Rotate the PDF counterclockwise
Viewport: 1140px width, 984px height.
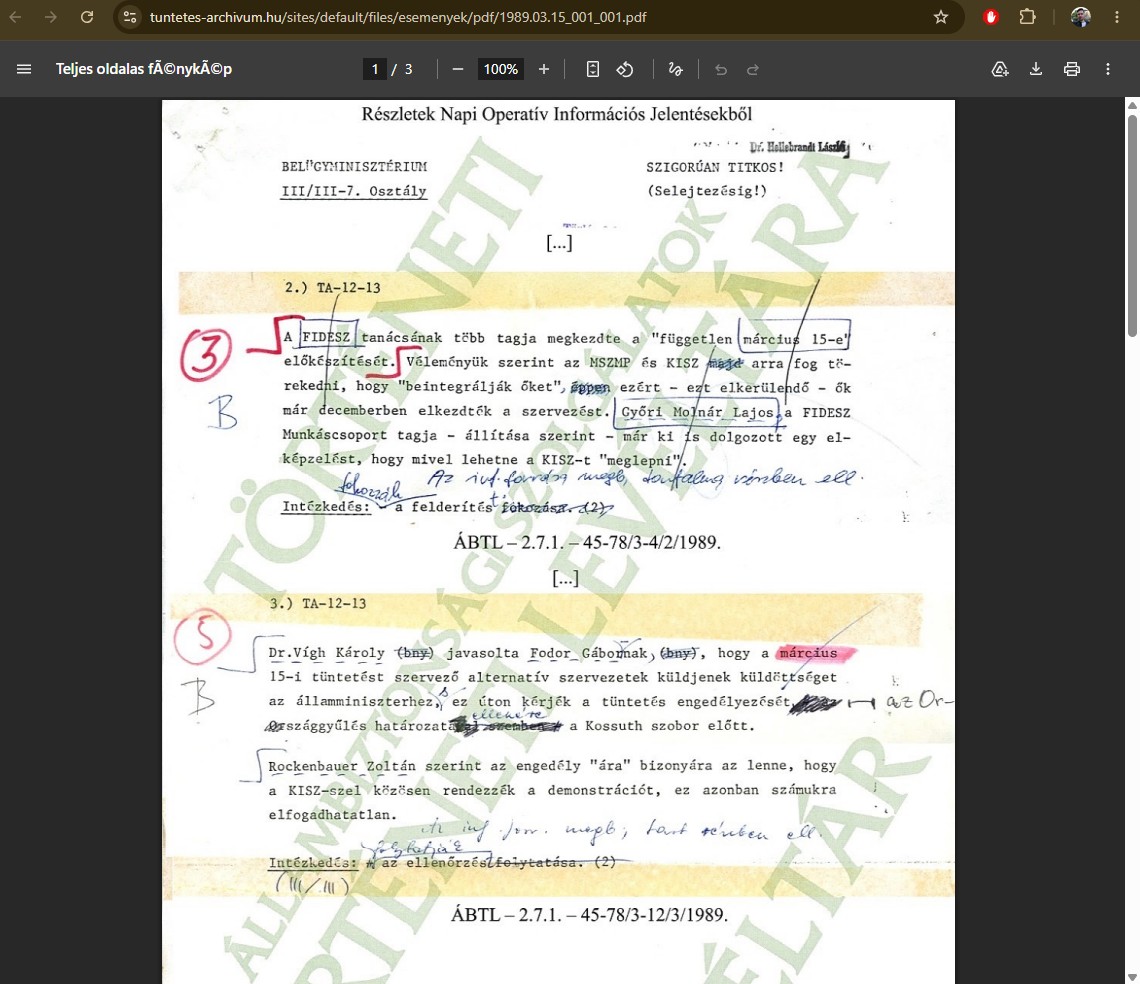point(625,69)
